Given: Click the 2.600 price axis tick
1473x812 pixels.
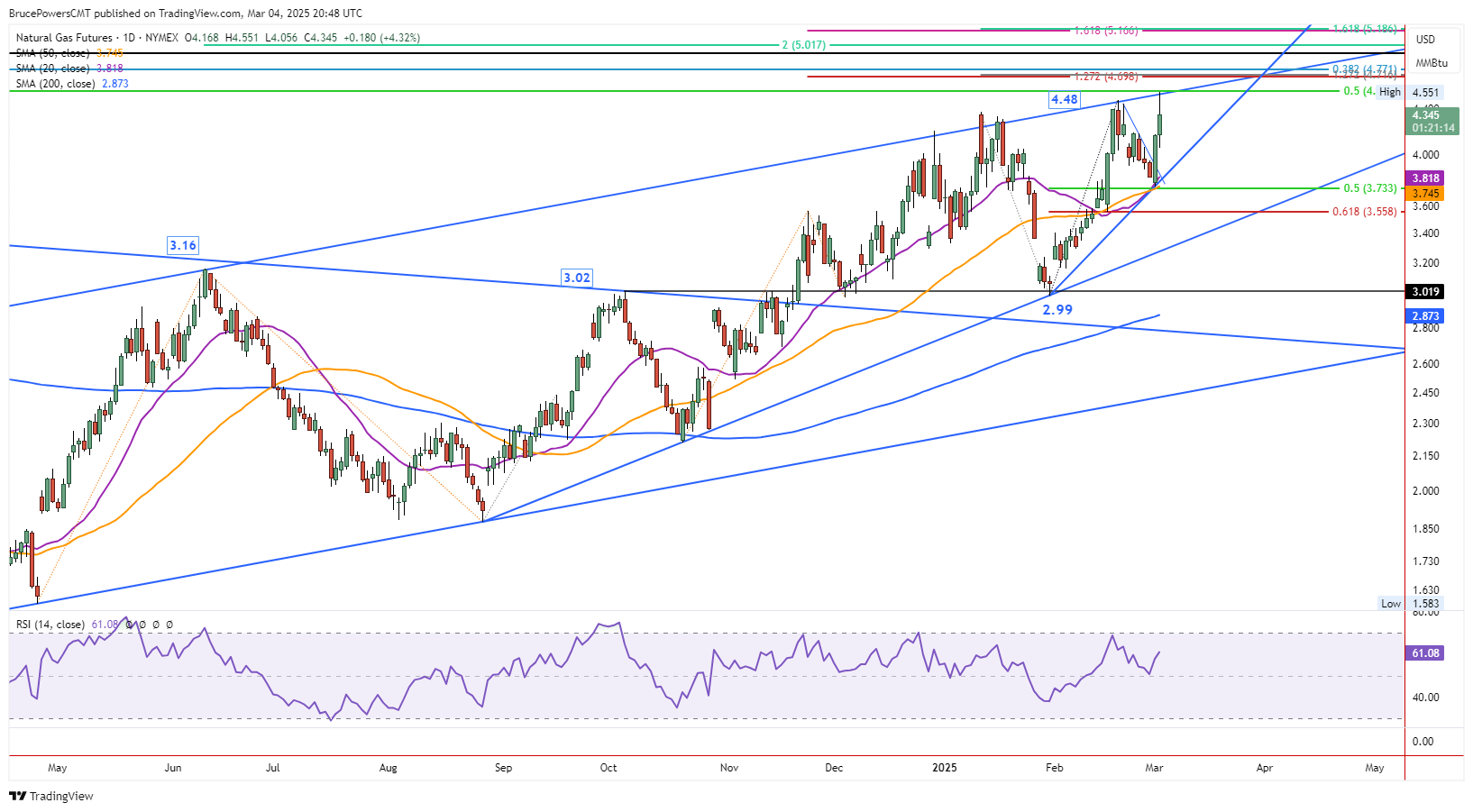Looking at the screenshot, I should tap(1426, 364).
